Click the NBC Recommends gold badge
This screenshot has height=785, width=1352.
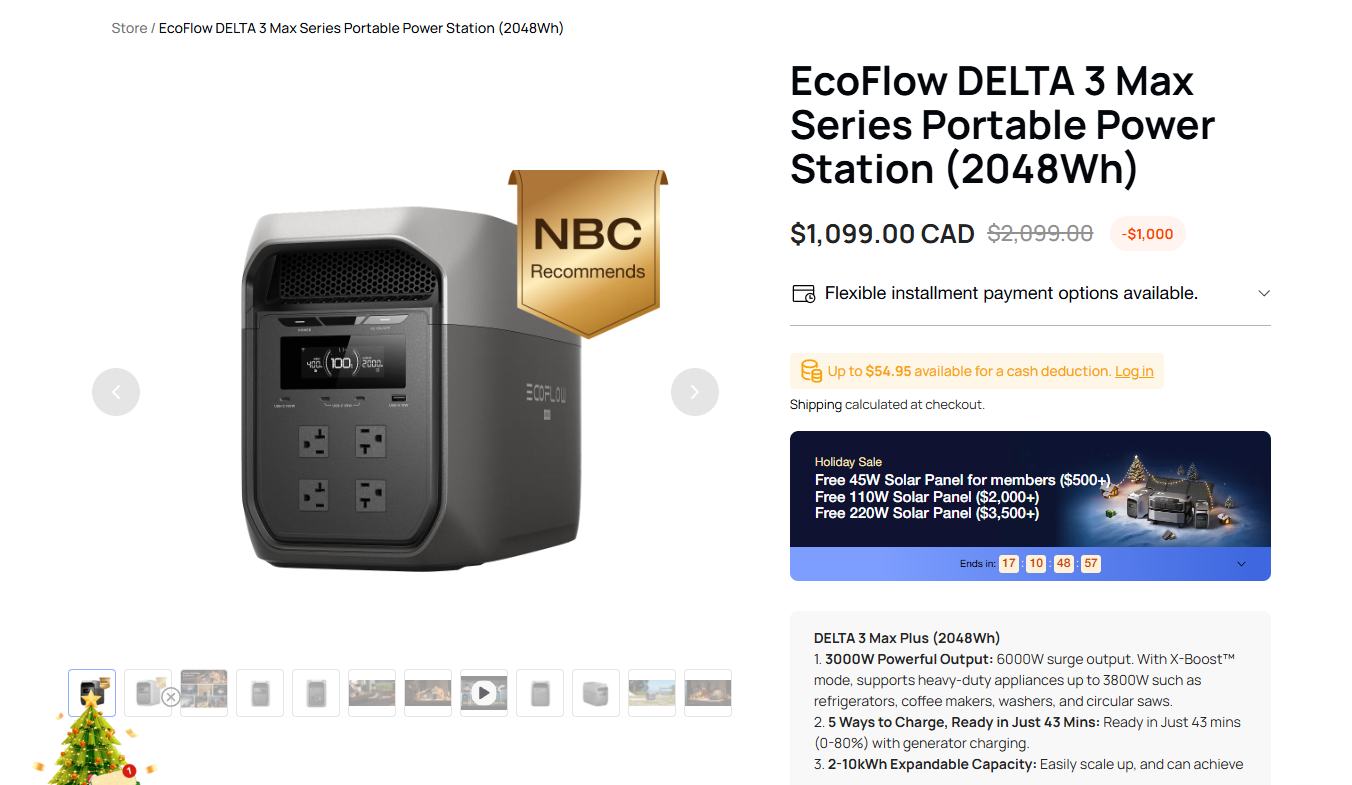pos(587,250)
